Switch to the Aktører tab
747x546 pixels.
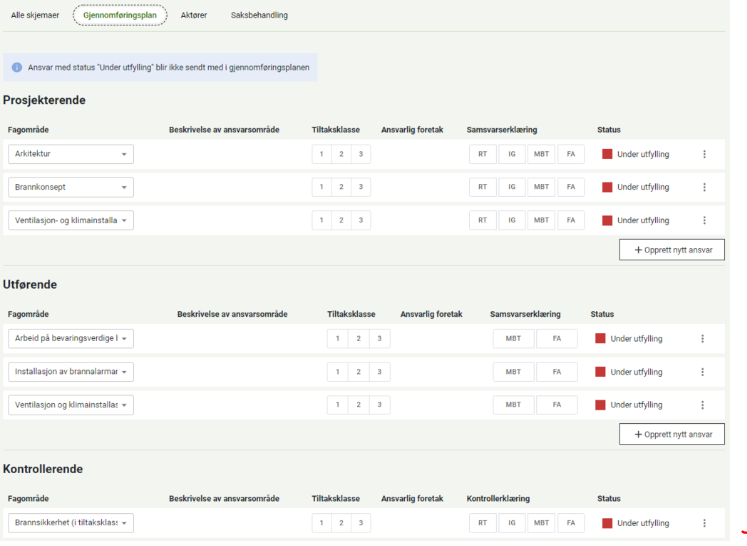(194, 16)
